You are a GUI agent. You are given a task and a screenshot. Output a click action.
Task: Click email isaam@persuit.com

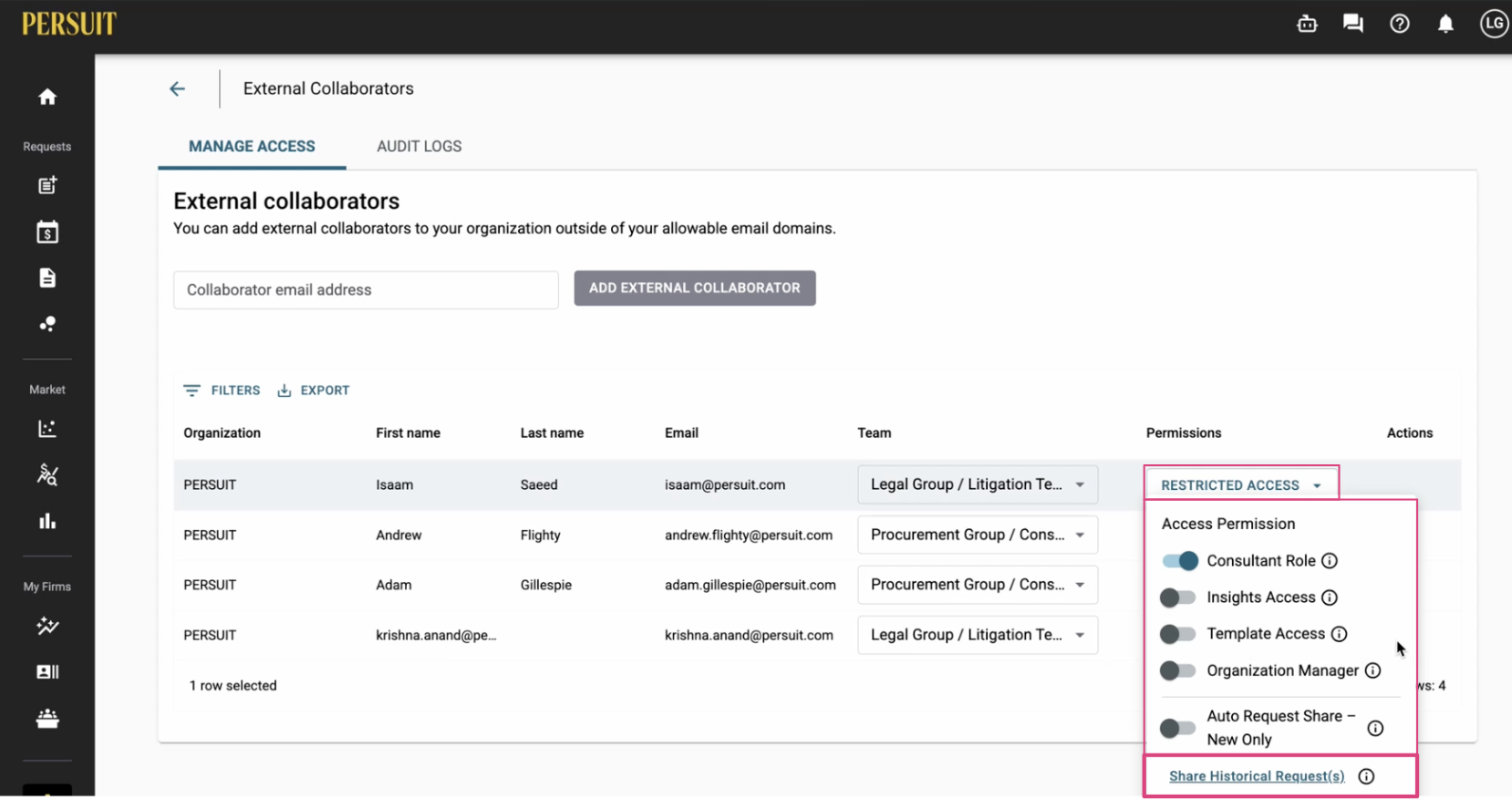pyautogui.click(x=725, y=485)
